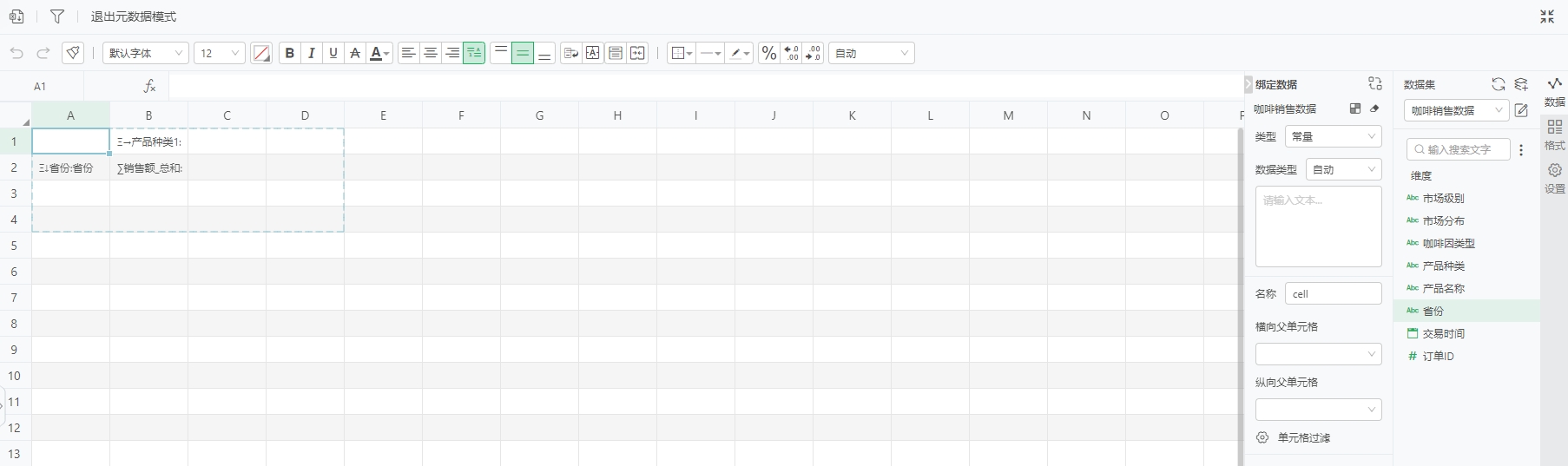The width and height of the screenshot is (1568, 466).
Task: Click the filter funnel icon
Action: [57, 16]
